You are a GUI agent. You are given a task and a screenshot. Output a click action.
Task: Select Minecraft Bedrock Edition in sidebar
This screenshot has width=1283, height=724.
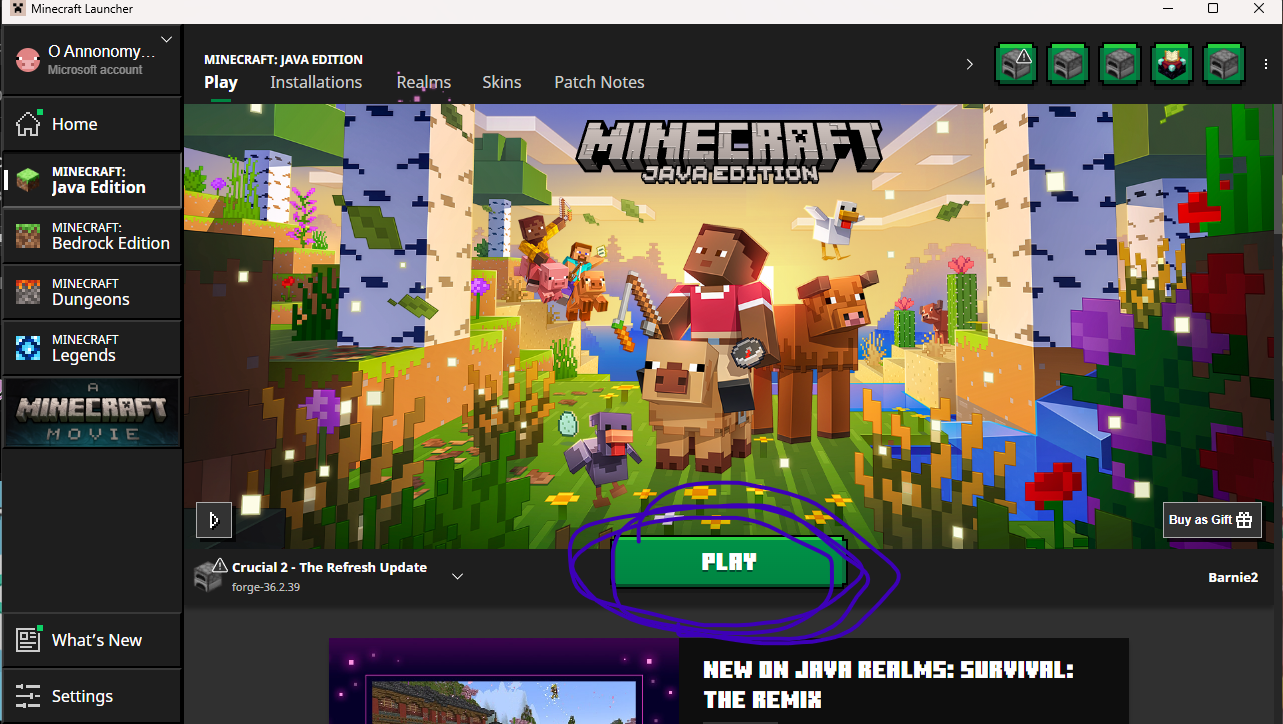pos(91,236)
